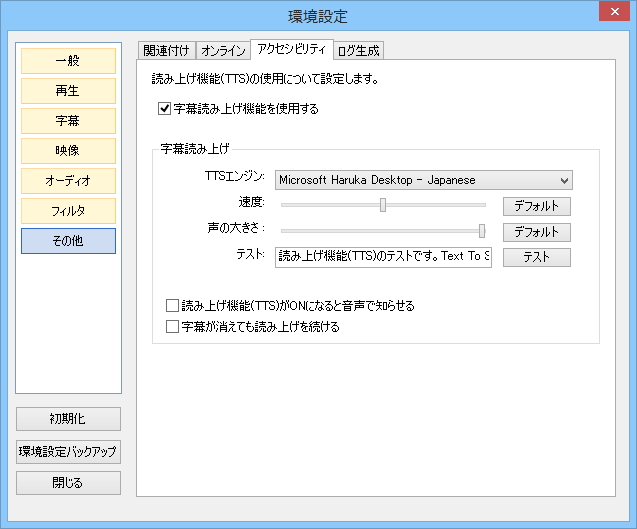
Task: Expand the TTSエンジン dropdown list
Action: coord(424,180)
